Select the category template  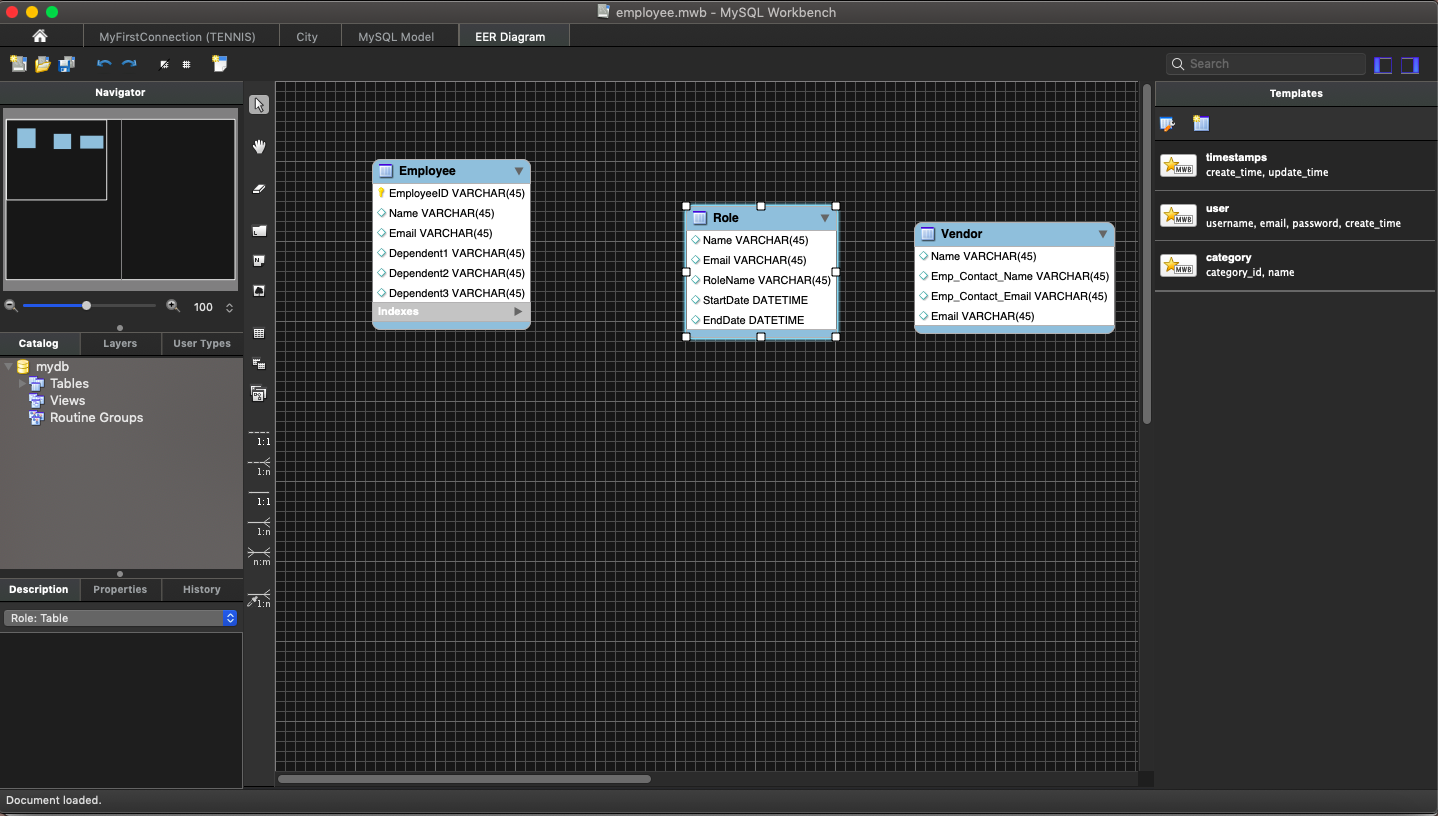[1295, 265]
